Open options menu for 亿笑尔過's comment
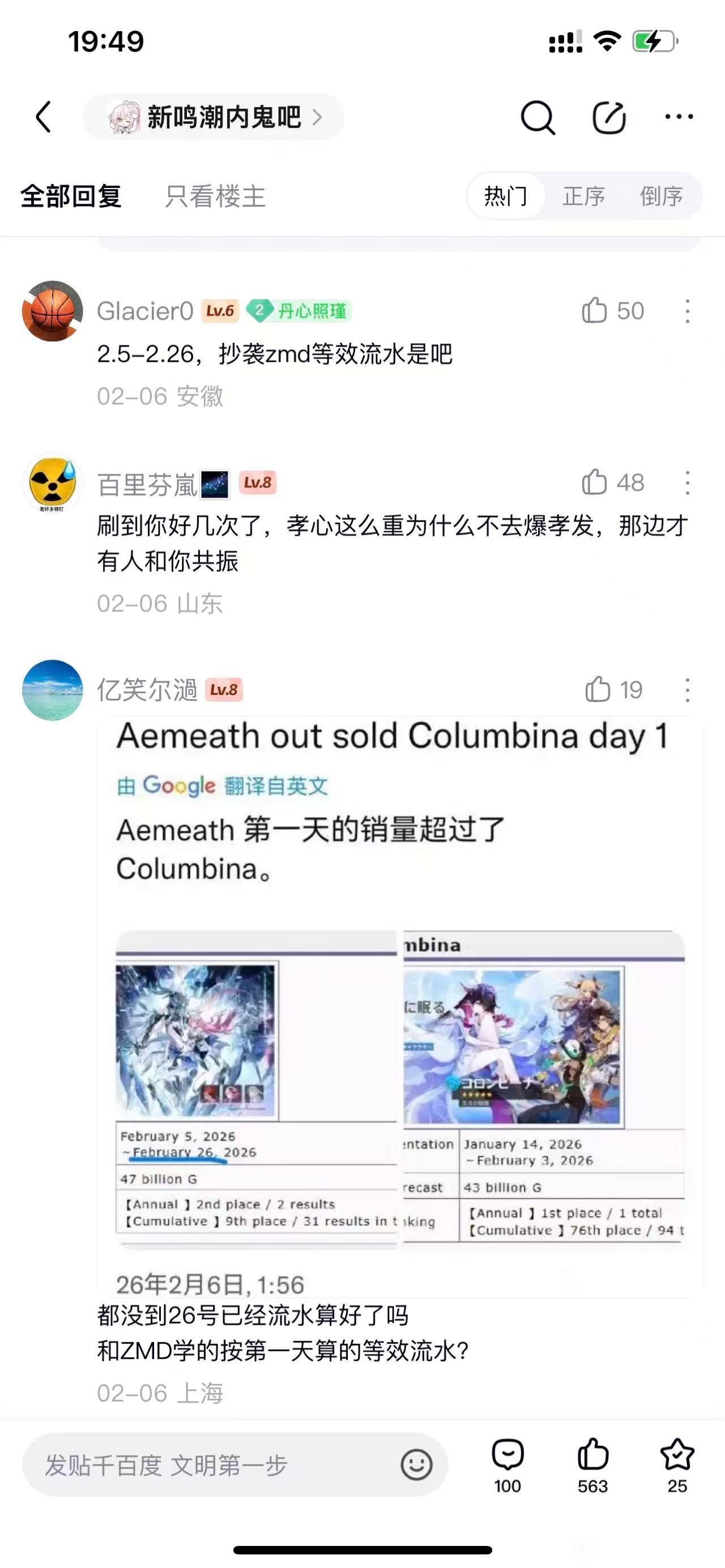Viewport: 725px width, 1568px height. pos(687,690)
